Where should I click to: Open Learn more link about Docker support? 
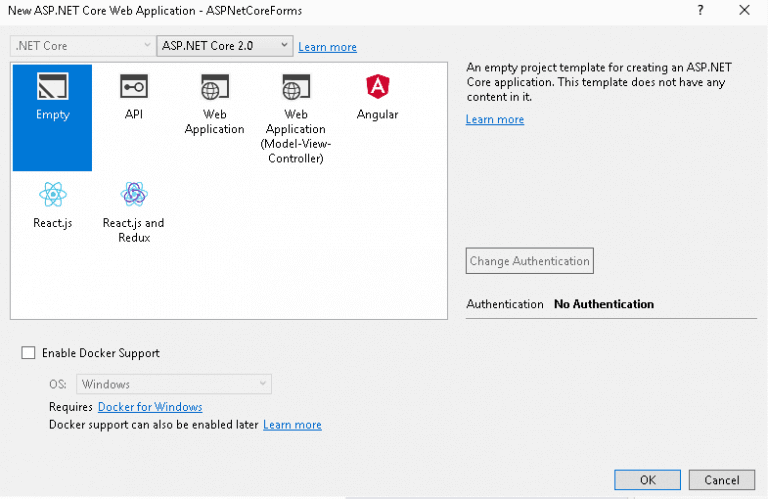click(x=292, y=425)
